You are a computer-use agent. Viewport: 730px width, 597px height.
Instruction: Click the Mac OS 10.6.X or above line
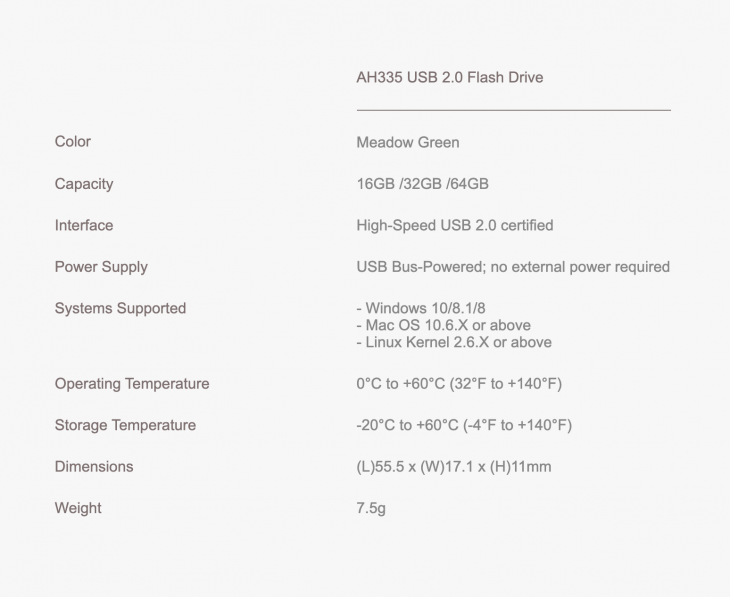coord(444,325)
